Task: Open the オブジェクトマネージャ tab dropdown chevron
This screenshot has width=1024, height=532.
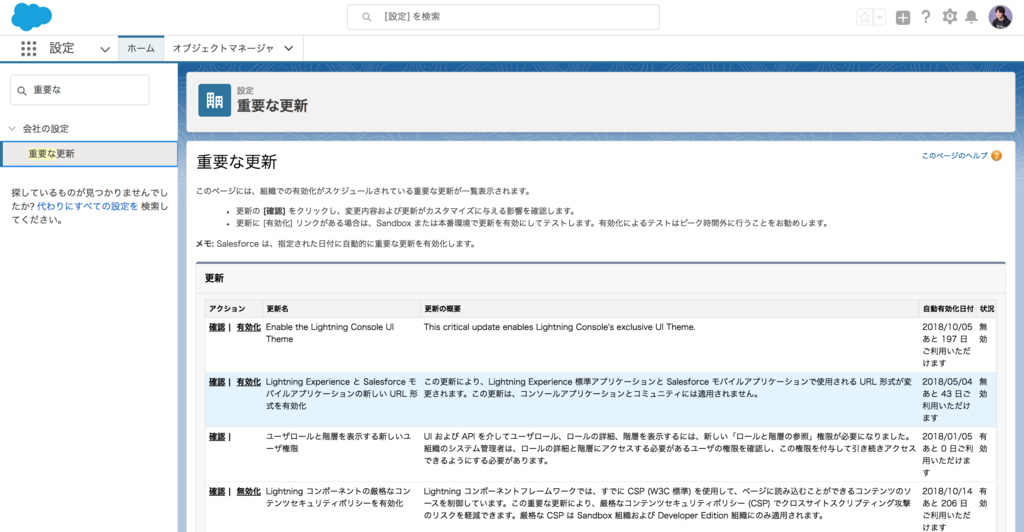Action: tap(289, 48)
